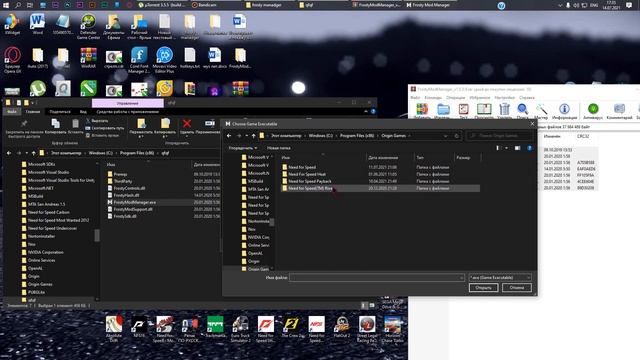The image size is (640, 360).
Task: Select Need for Speed Carbon in Explorer tree
Action: coord(48,212)
